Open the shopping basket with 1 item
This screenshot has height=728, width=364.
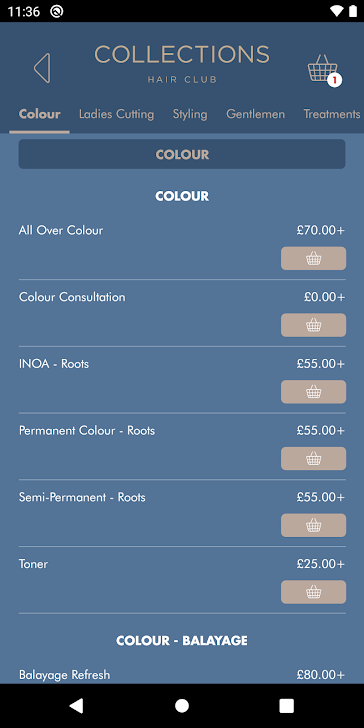pos(324,70)
